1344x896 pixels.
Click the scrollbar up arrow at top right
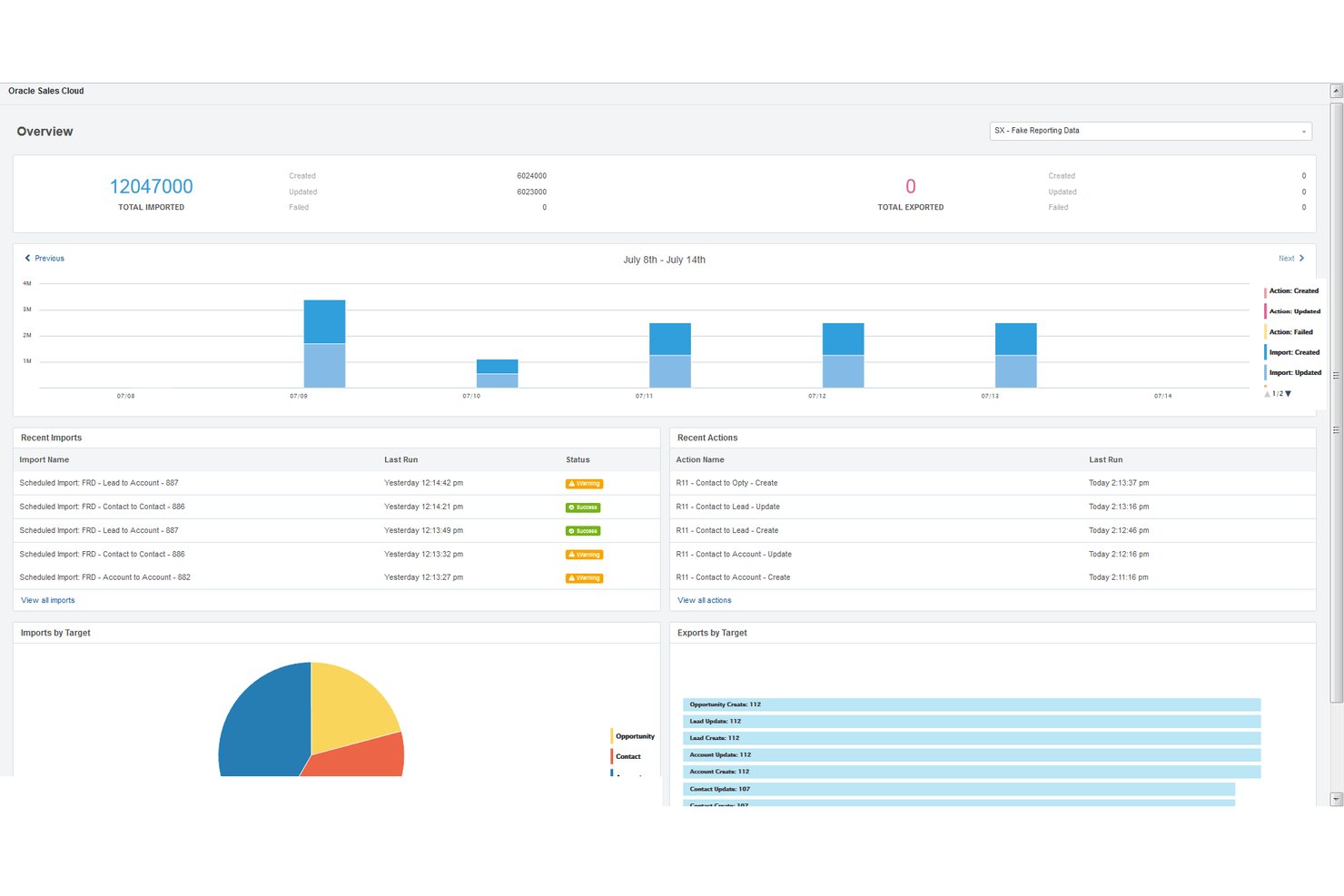click(1336, 91)
